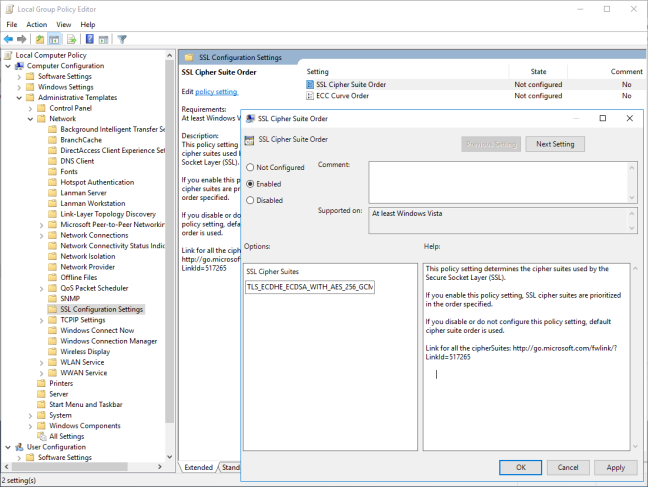Click the SNMP folder icon

click(x=52, y=298)
